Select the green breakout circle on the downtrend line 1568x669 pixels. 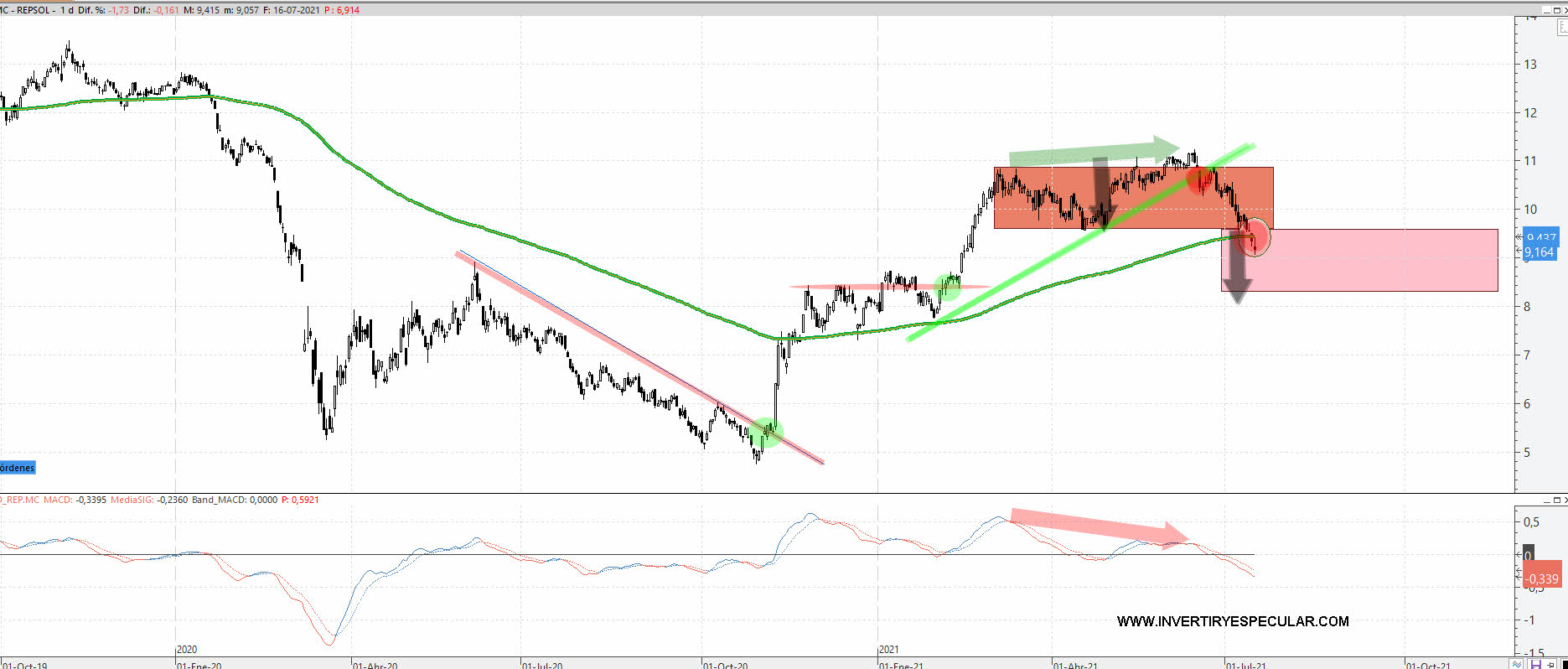point(768,432)
